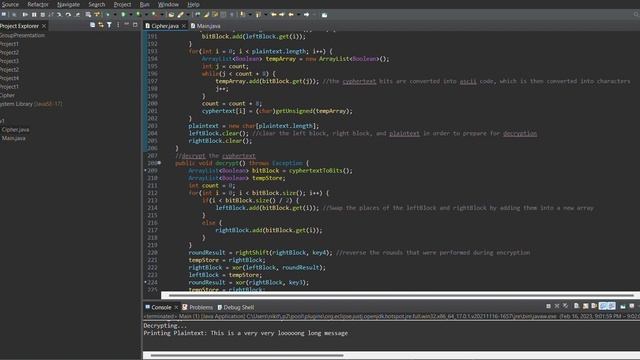Open the Source menu
Image resolution: width=640 pixels, height=360 pixels.
pyautogui.click(x=10, y=4)
